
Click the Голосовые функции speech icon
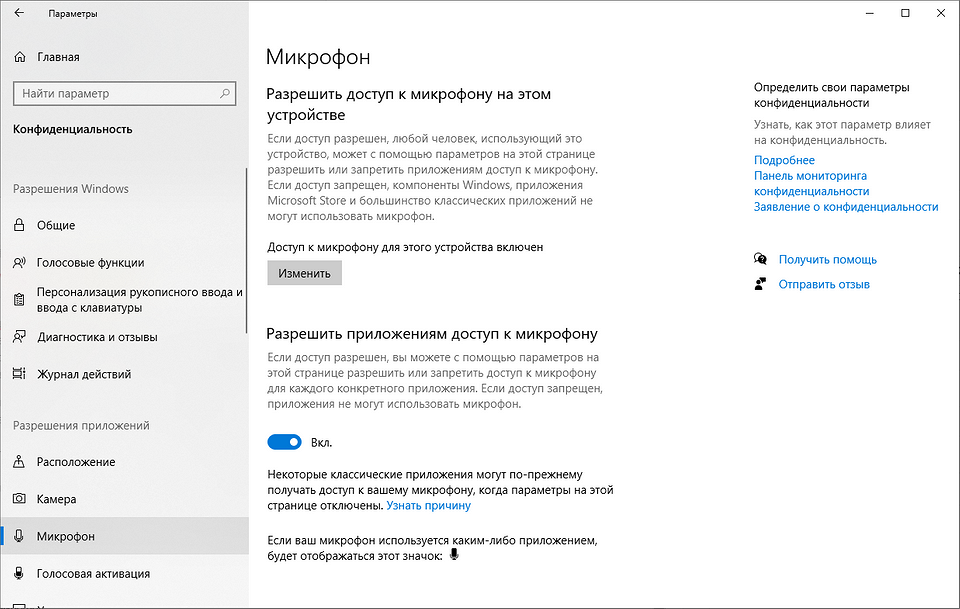coord(19,263)
